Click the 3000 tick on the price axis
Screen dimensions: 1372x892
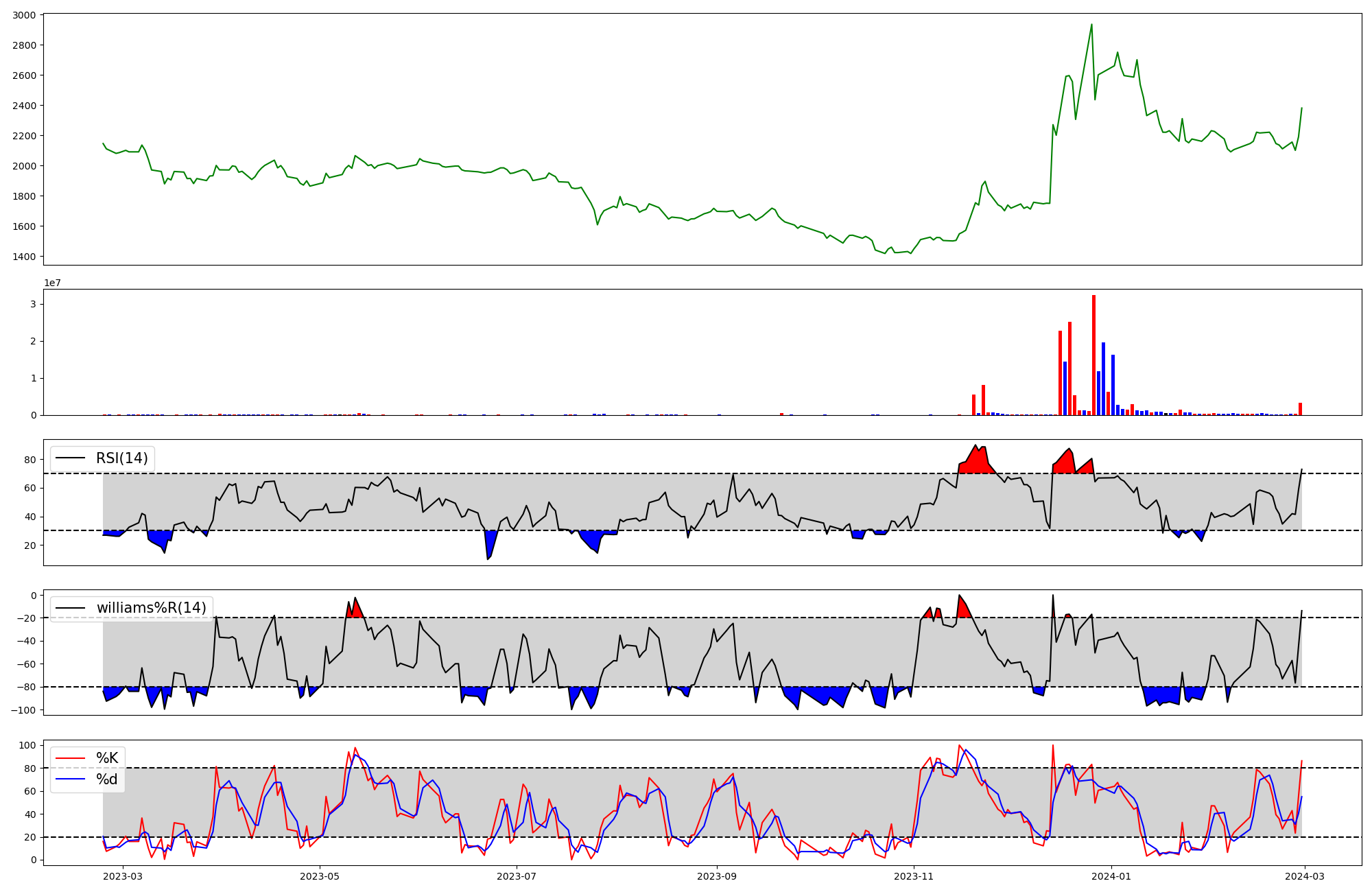coord(25,15)
